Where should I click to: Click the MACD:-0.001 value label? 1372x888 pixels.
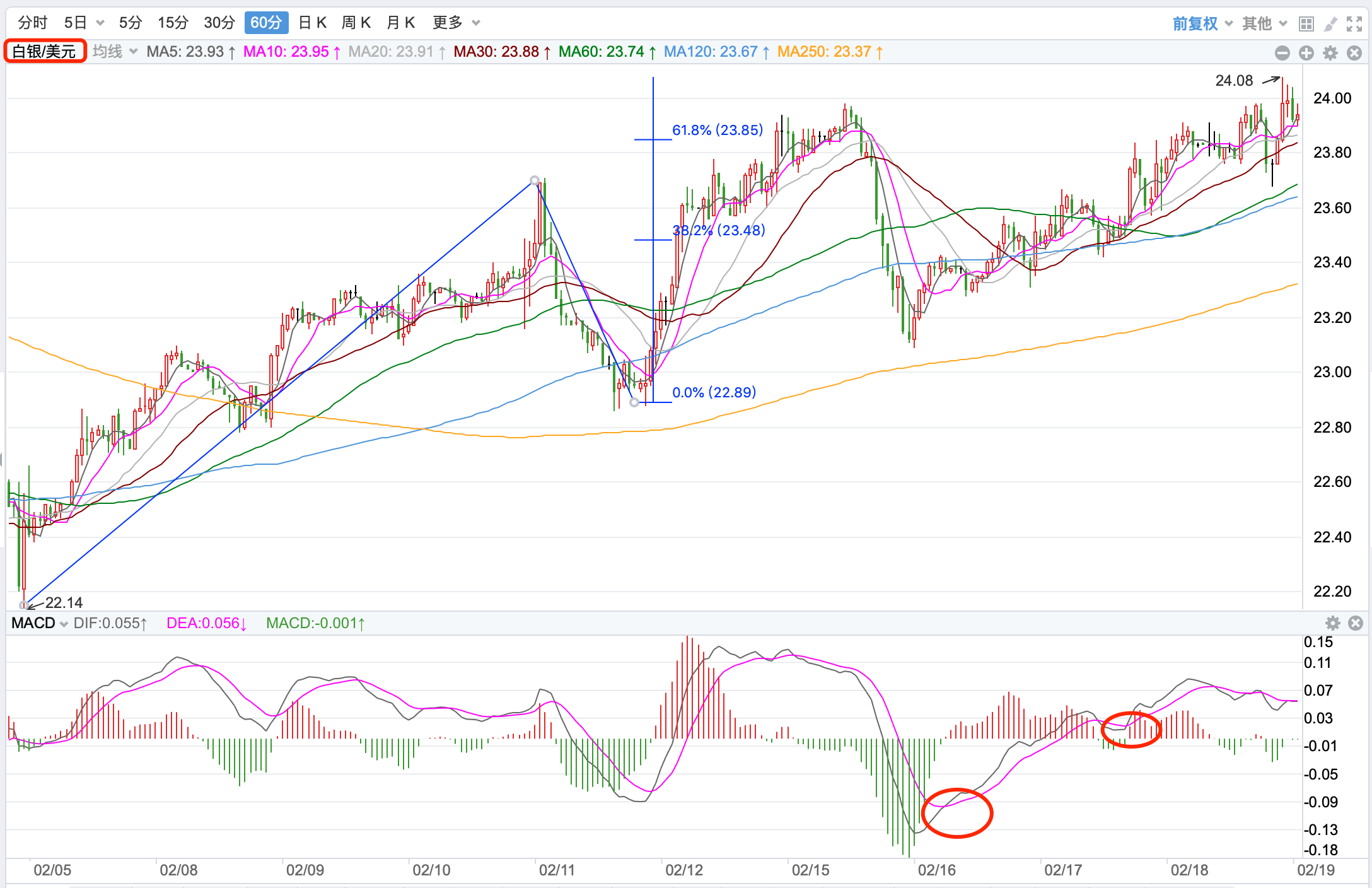coord(315,623)
